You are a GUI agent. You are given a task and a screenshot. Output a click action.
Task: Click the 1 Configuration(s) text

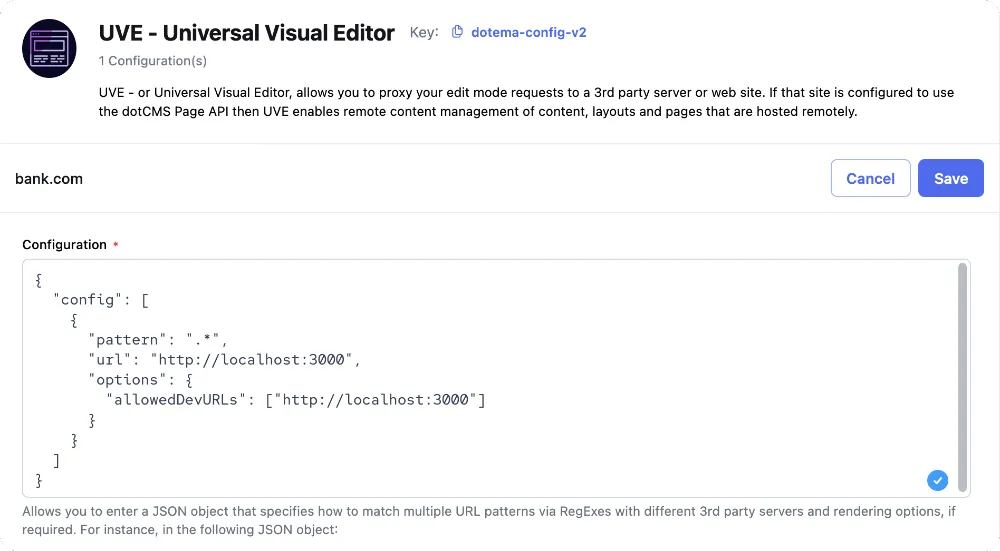(152, 61)
